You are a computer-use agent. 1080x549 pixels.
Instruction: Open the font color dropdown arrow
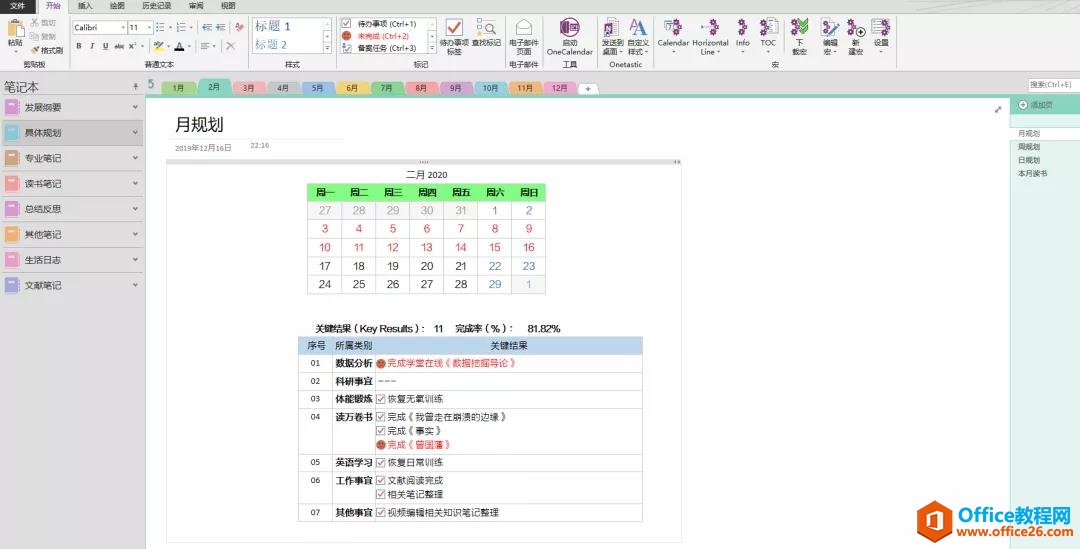tap(190, 47)
